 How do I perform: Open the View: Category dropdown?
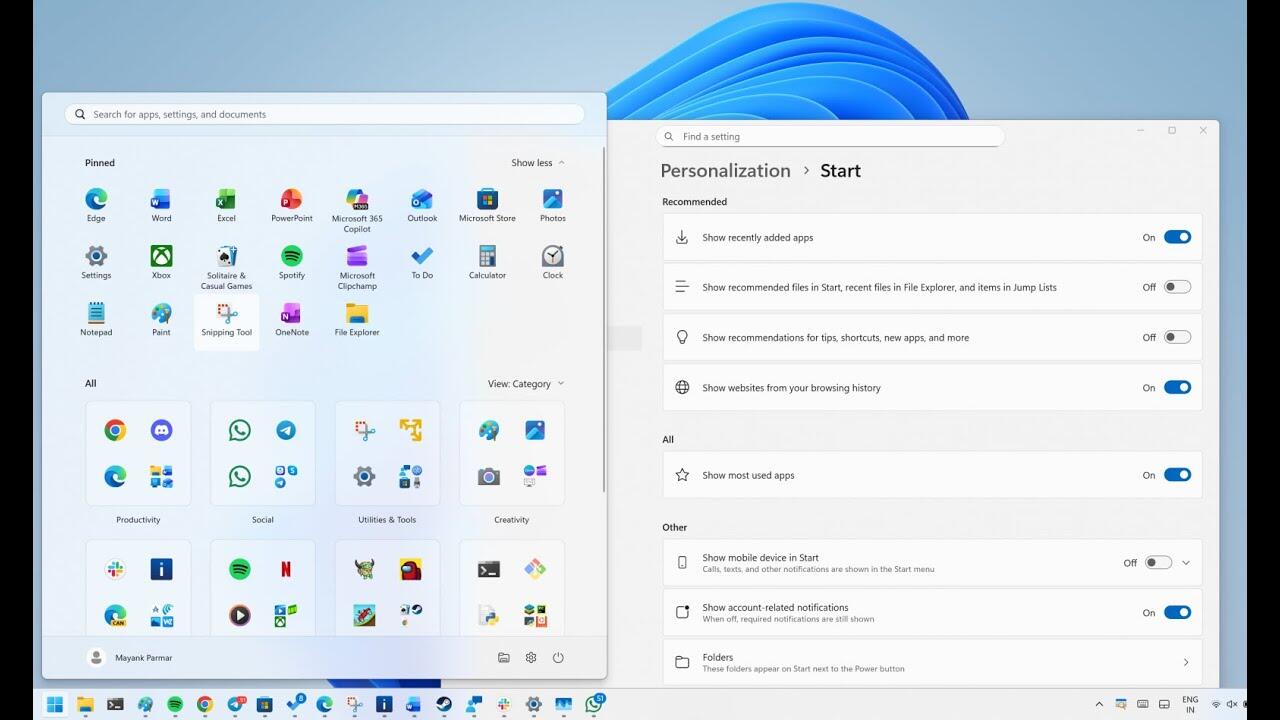pyautogui.click(x=525, y=383)
